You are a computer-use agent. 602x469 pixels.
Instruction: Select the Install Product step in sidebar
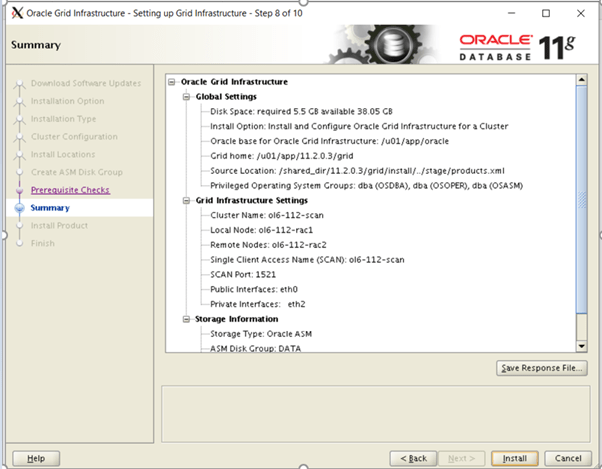[59, 226]
